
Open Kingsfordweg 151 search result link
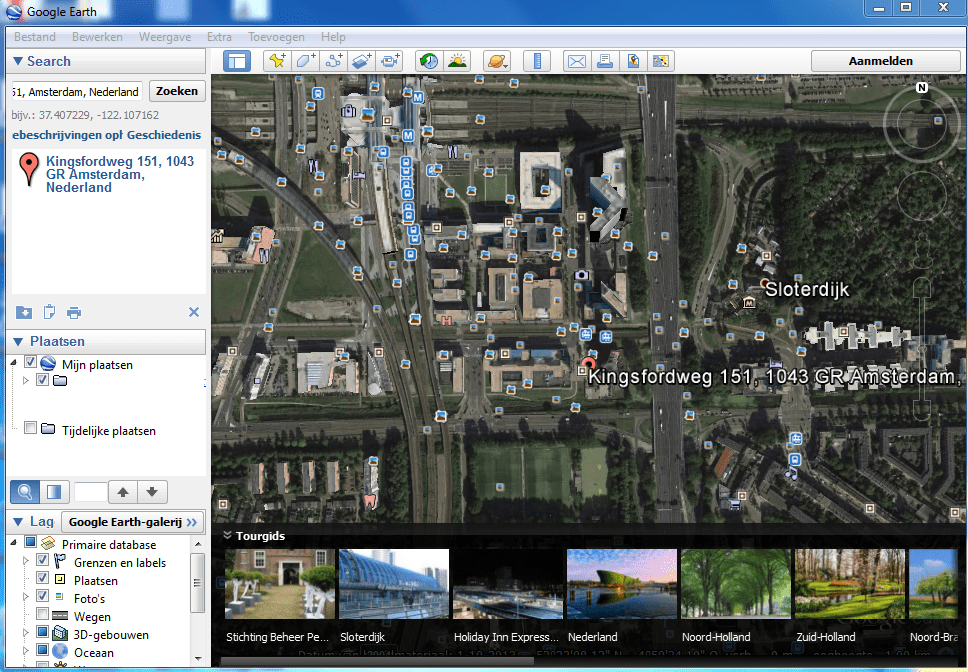[x=120, y=174]
